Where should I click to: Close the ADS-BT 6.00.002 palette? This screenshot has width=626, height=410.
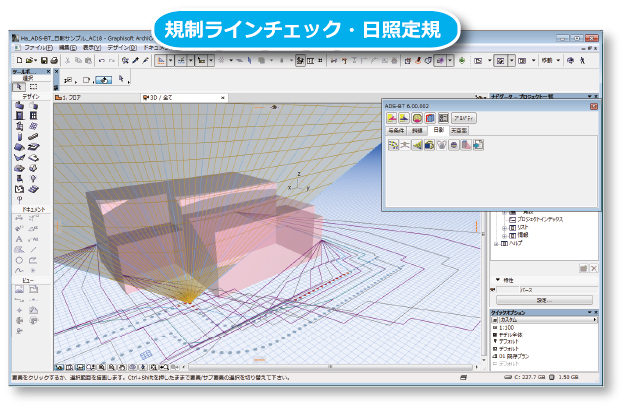(x=594, y=105)
